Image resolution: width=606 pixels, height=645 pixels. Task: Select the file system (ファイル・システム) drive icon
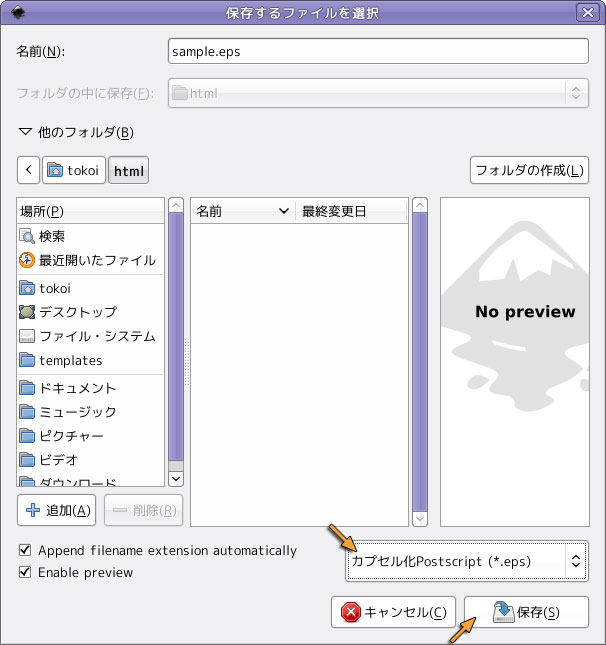pos(27,336)
